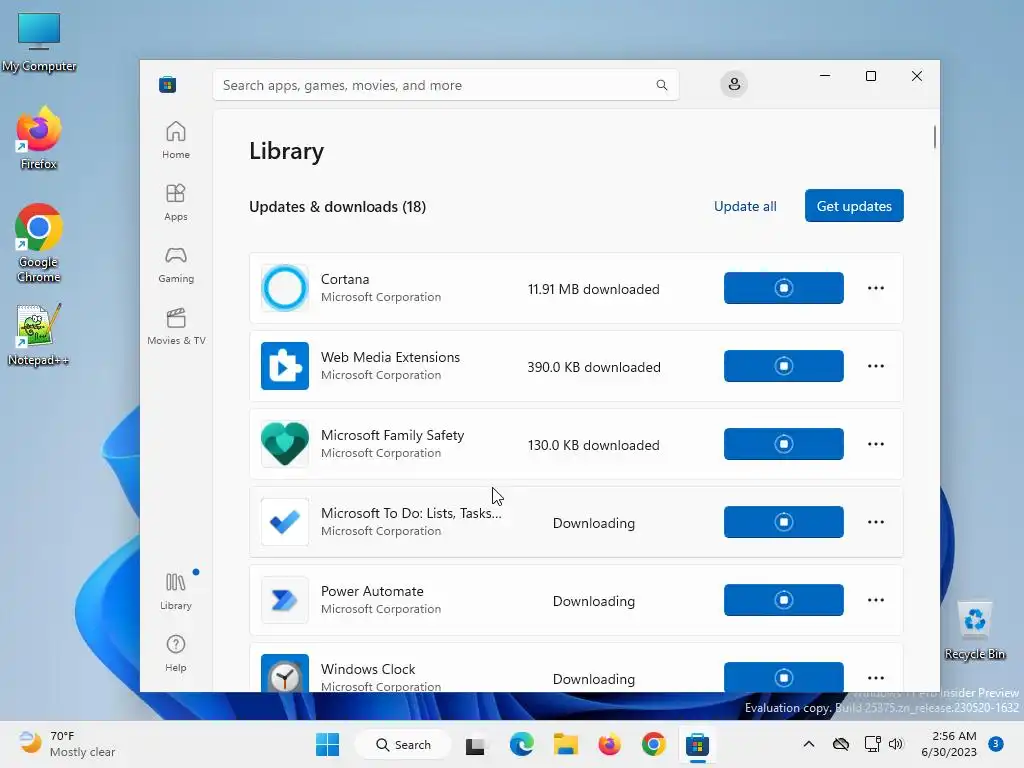
Task: Click the Update all link
Action: [745, 206]
